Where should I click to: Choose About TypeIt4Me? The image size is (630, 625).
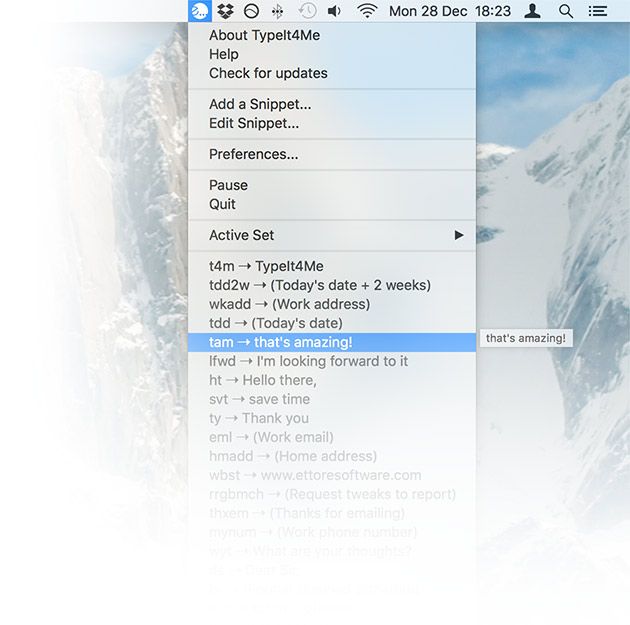[x=332, y=35]
